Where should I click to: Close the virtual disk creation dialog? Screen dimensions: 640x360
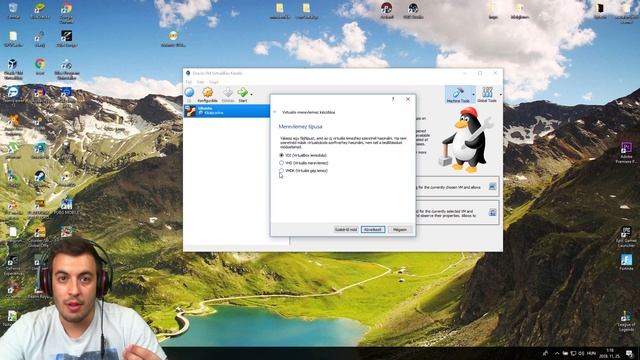408,99
